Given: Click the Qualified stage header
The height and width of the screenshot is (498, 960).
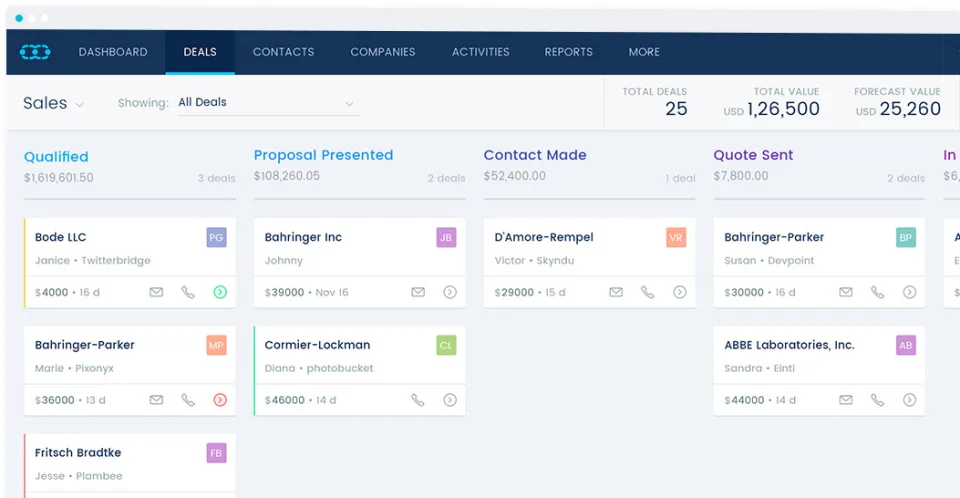Looking at the screenshot, I should 56,157.
